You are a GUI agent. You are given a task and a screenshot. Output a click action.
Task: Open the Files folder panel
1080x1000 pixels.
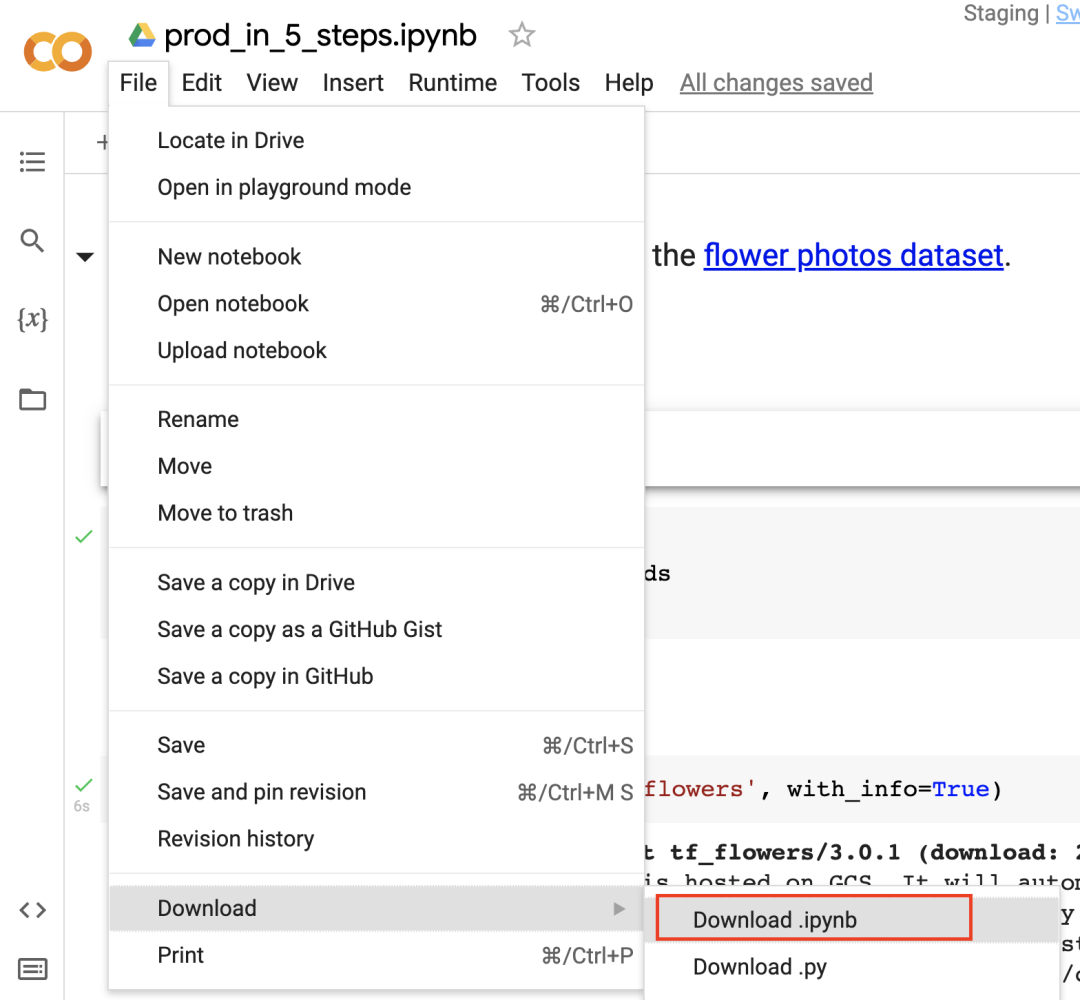(x=33, y=400)
